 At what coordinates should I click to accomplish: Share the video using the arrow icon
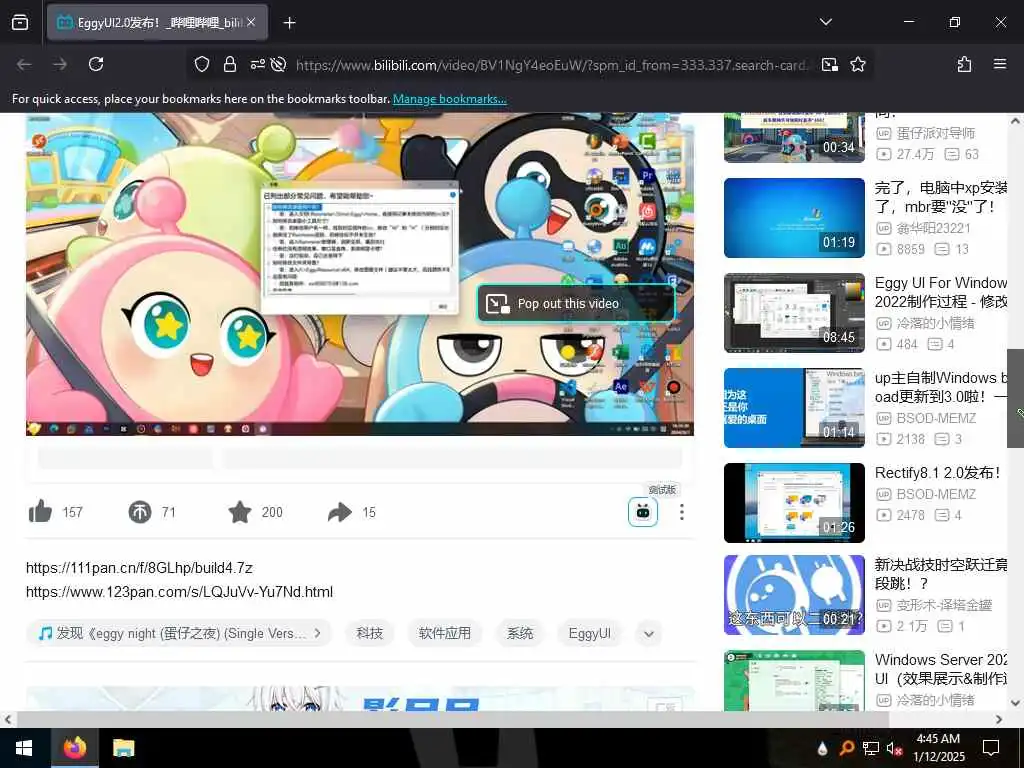click(x=340, y=512)
